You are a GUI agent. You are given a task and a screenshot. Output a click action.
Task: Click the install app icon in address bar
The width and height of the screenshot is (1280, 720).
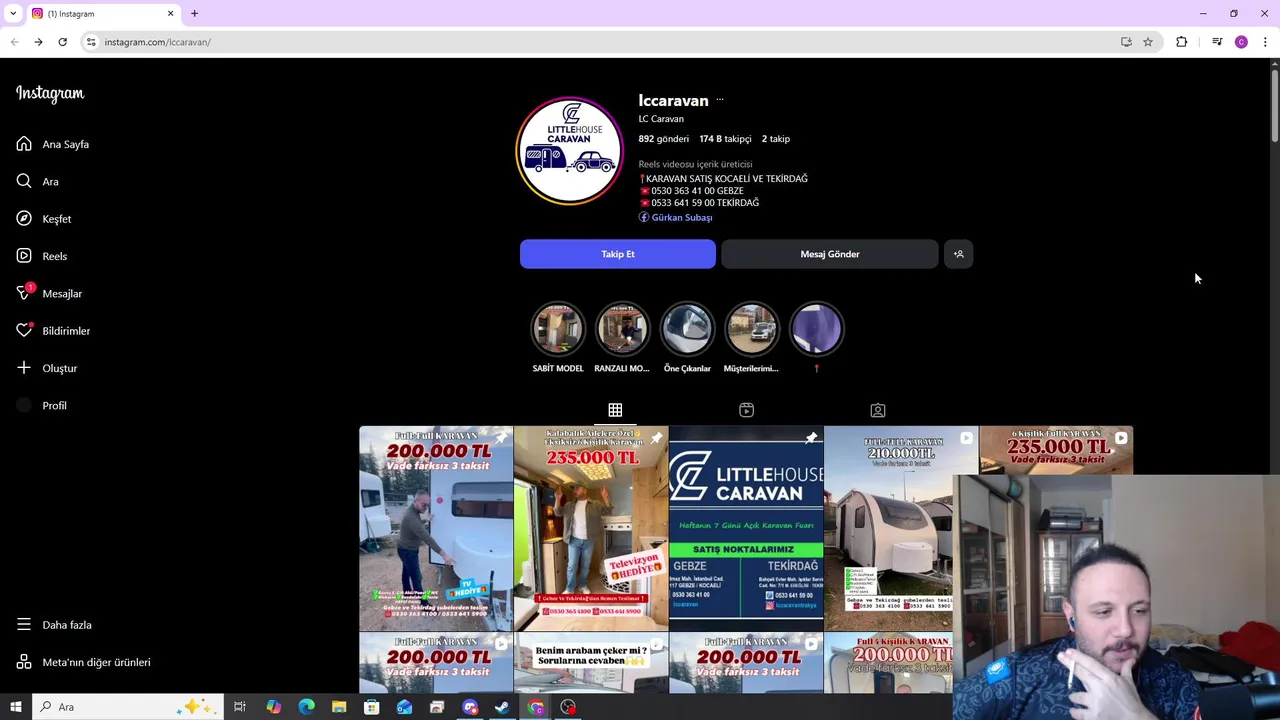pyautogui.click(x=1126, y=42)
